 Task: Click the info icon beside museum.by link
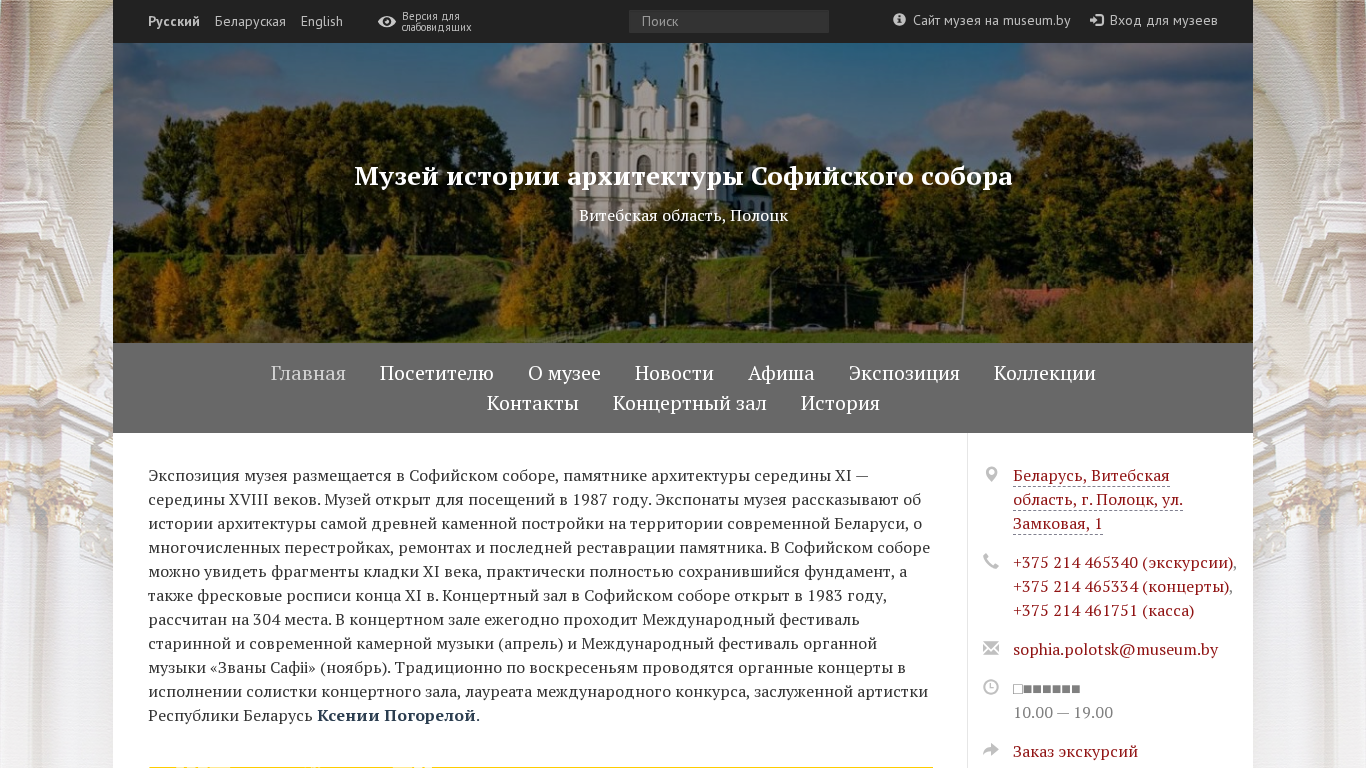click(899, 19)
